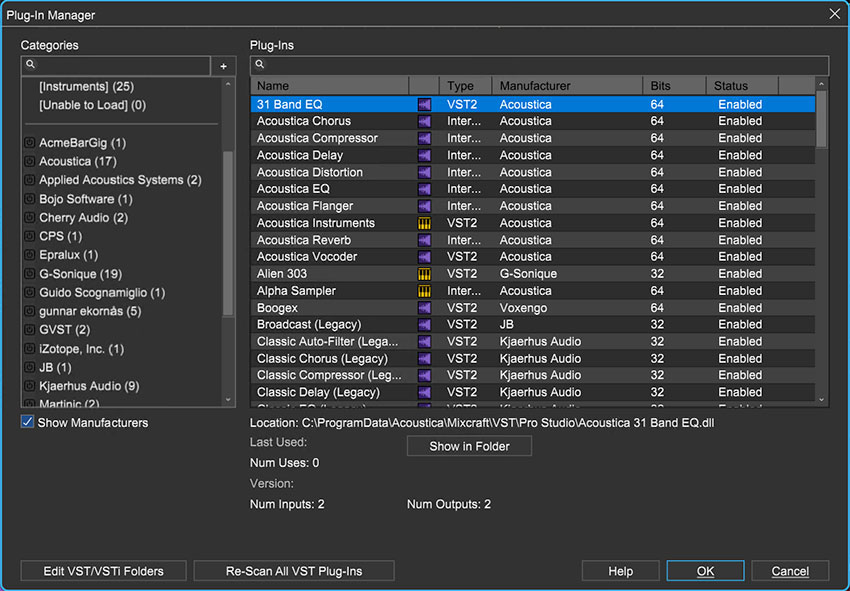Image resolution: width=850 pixels, height=591 pixels.
Task: Click the effect icon beside Acoustica Distortion
Action: click(x=424, y=172)
